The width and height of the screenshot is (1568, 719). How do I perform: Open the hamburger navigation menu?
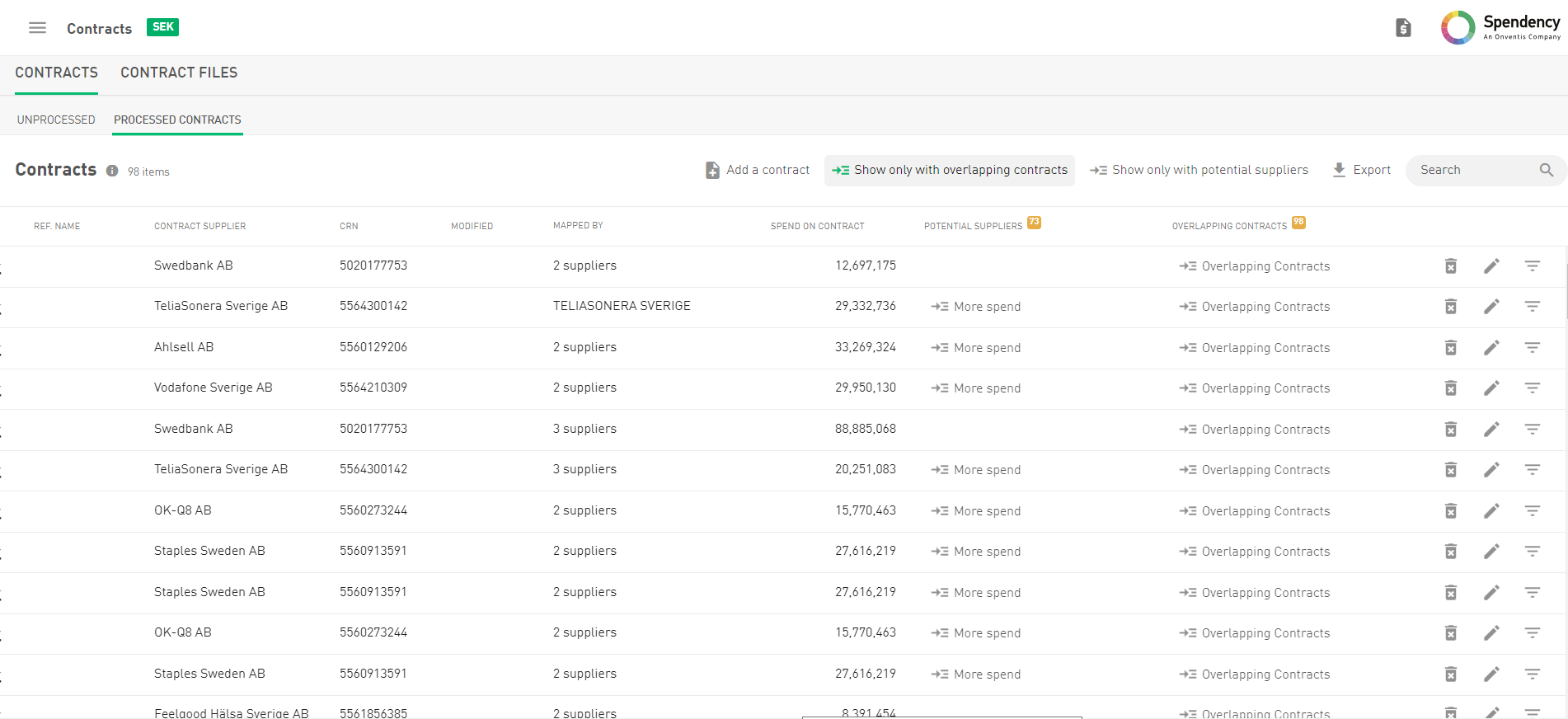[37, 28]
